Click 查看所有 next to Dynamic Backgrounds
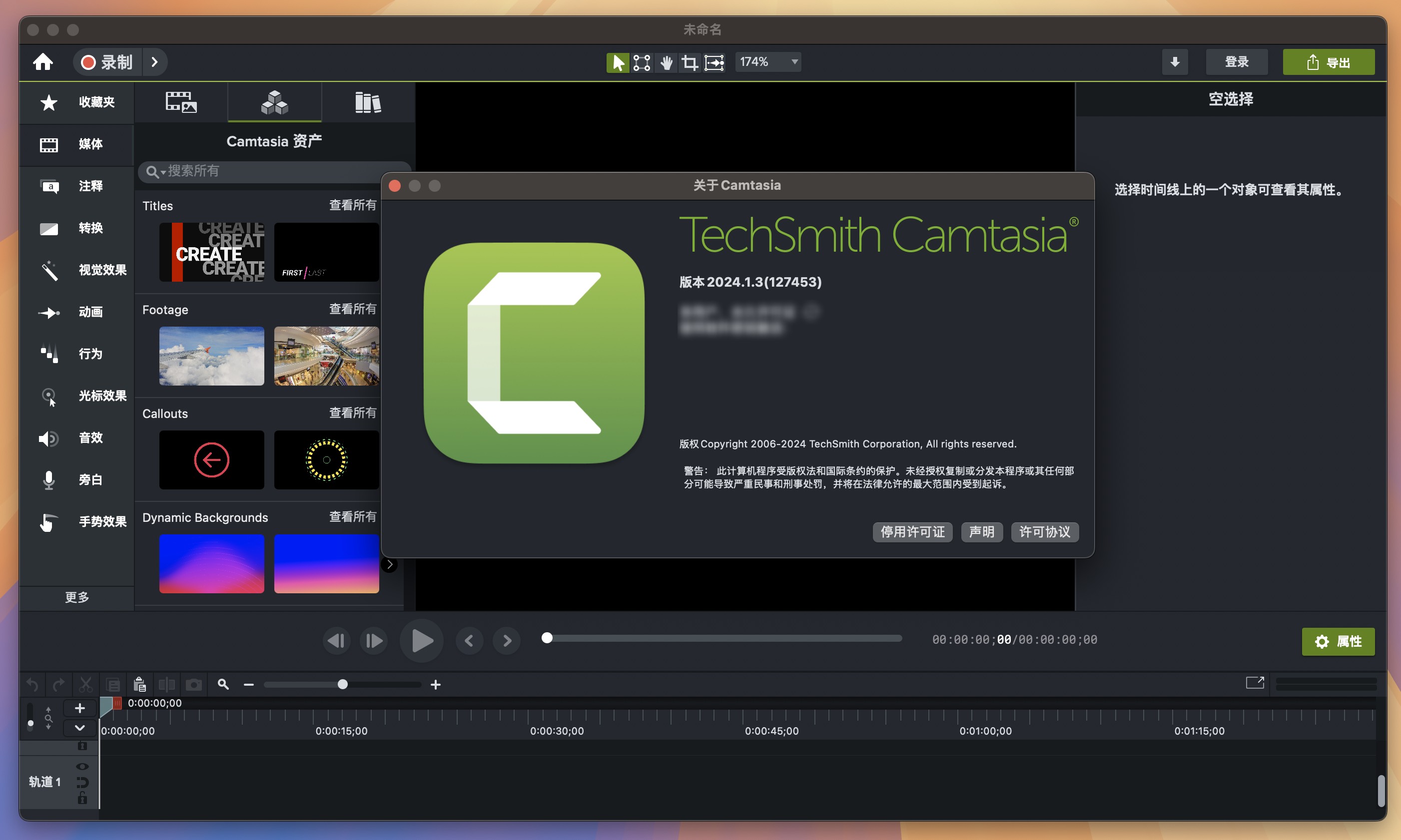Image resolution: width=1401 pixels, height=840 pixels. click(353, 517)
